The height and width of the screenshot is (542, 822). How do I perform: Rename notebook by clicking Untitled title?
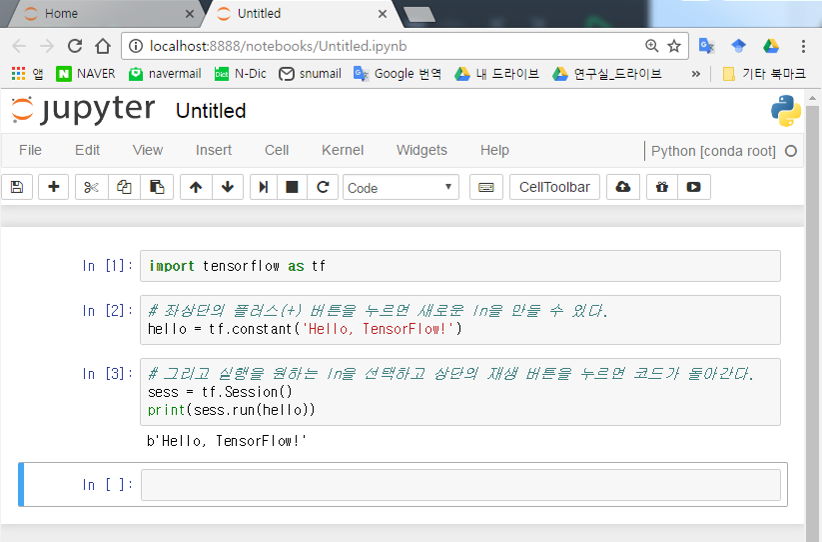pyautogui.click(x=211, y=111)
